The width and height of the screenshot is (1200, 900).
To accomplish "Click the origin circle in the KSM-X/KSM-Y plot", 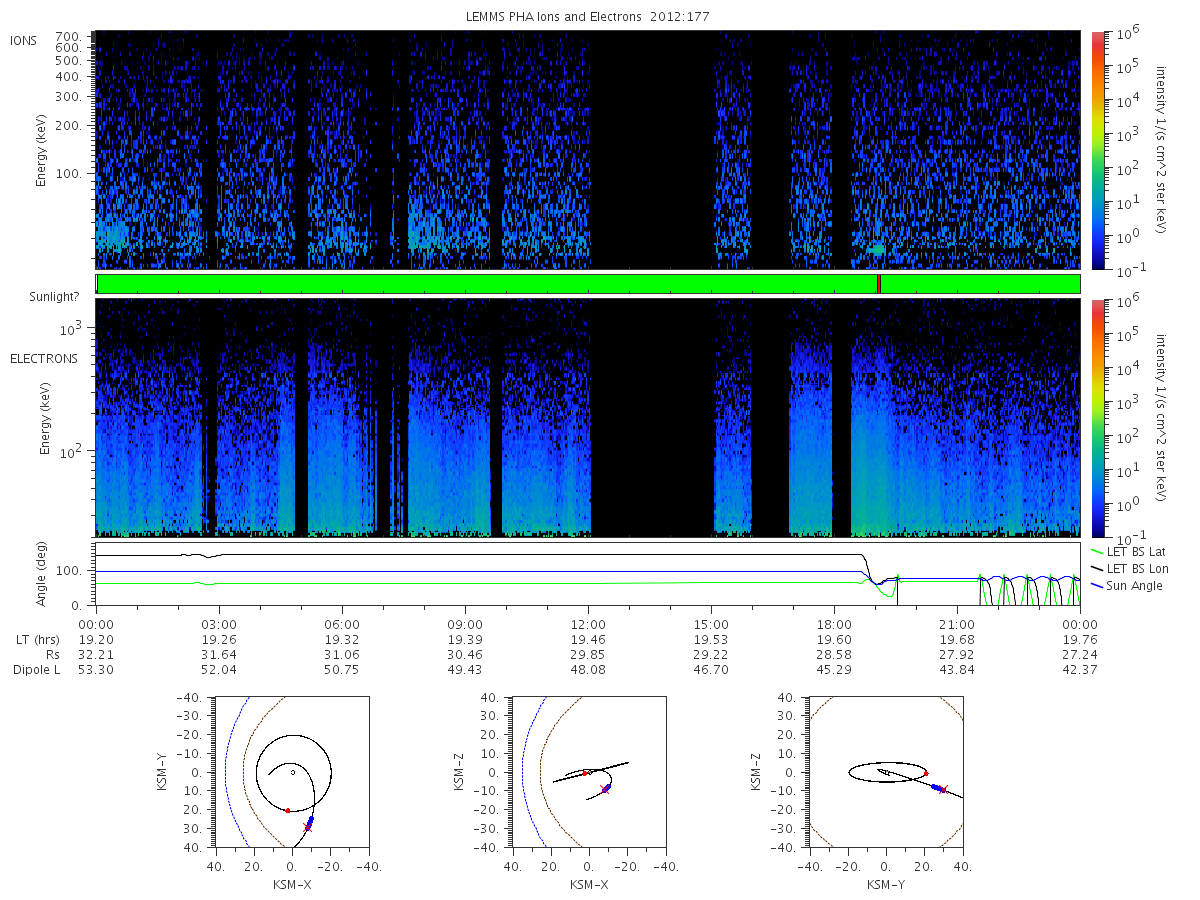I will click(292, 772).
